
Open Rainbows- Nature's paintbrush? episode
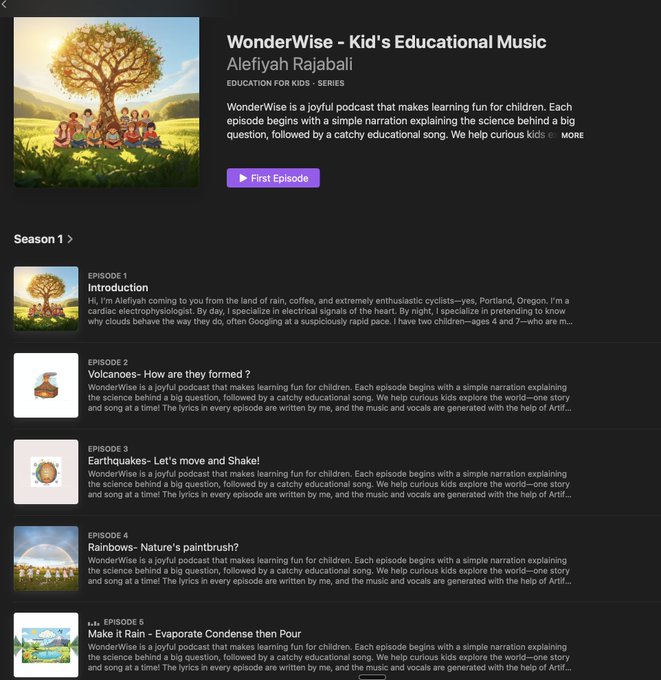tap(163, 547)
